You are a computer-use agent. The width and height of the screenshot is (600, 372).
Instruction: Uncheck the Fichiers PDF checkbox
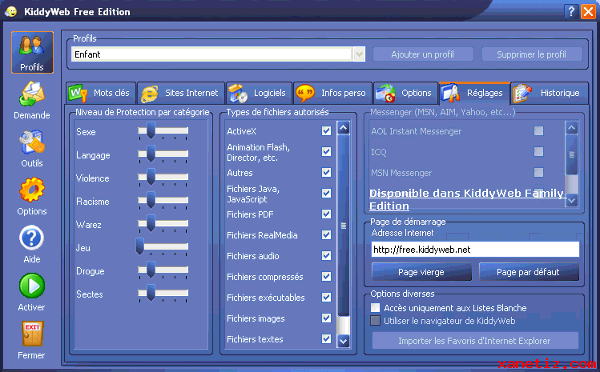tap(326, 214)
